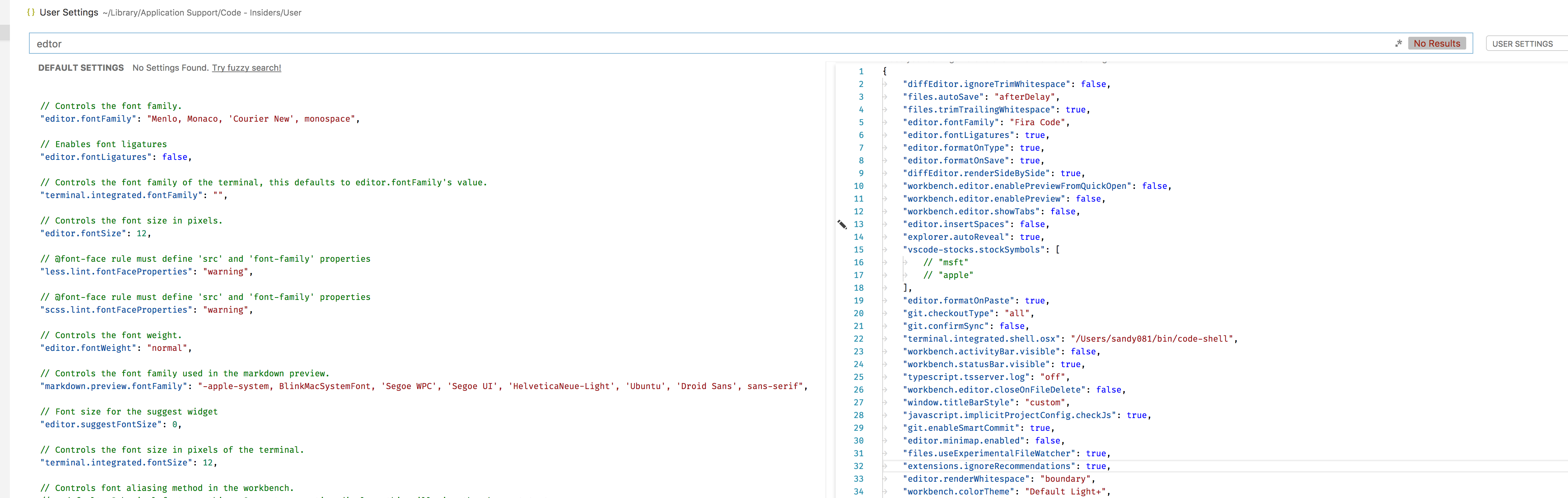Click the "less.lint.fontFaceProperties" setting
Image resolution: width=1568 pixels, height=498 pixels.
coord(147,272)
